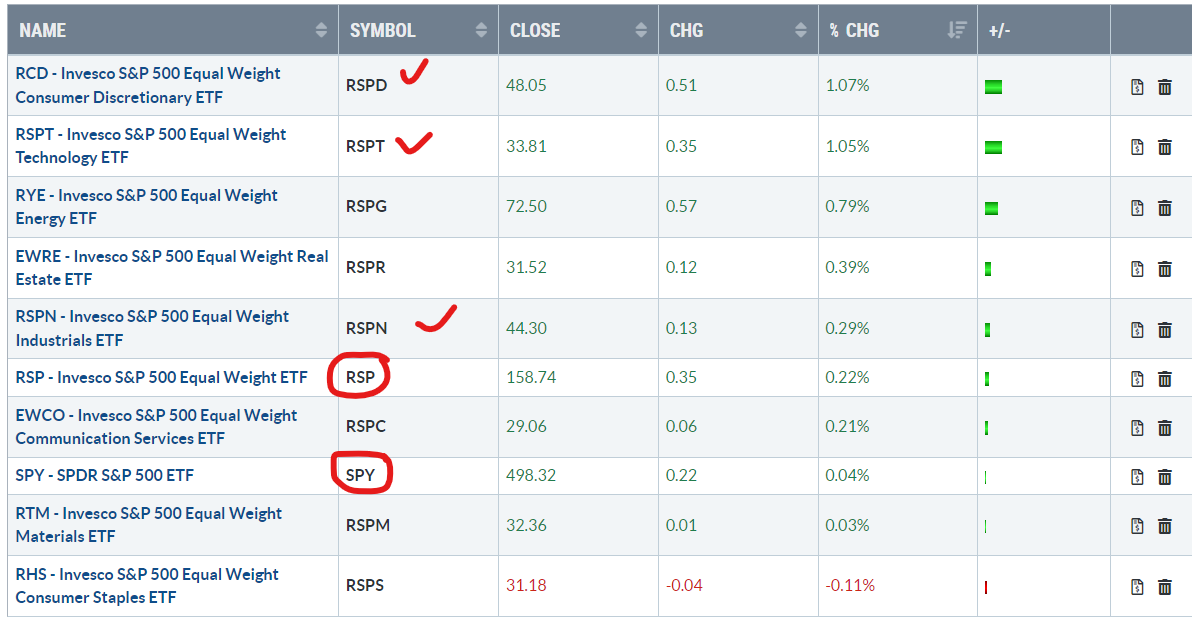
Task: Sort the table by CHG column arrows
Action: (x=800, y=30)
